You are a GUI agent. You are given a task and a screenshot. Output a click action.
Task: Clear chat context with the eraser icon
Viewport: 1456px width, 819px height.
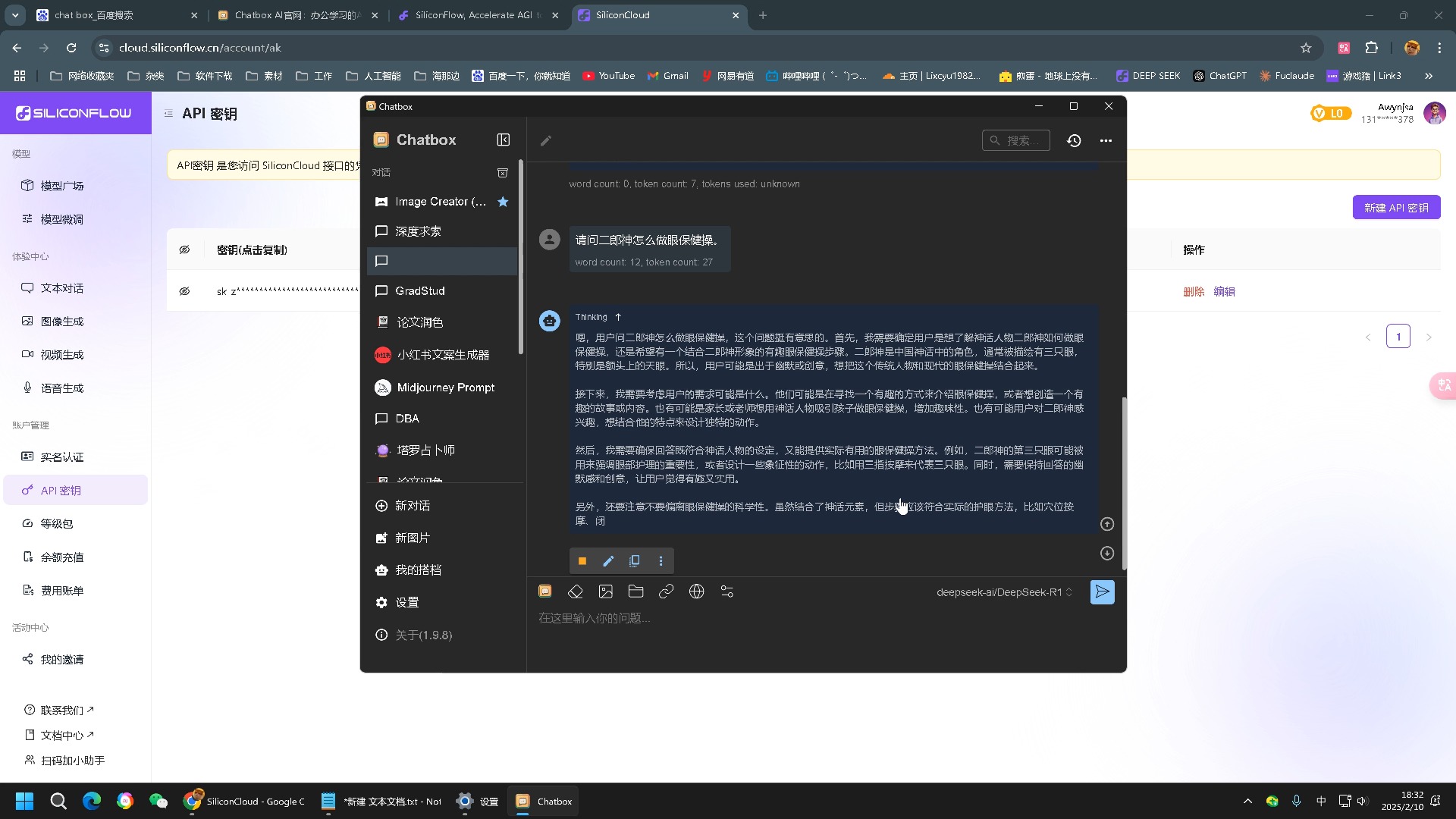tap(576, 591)
